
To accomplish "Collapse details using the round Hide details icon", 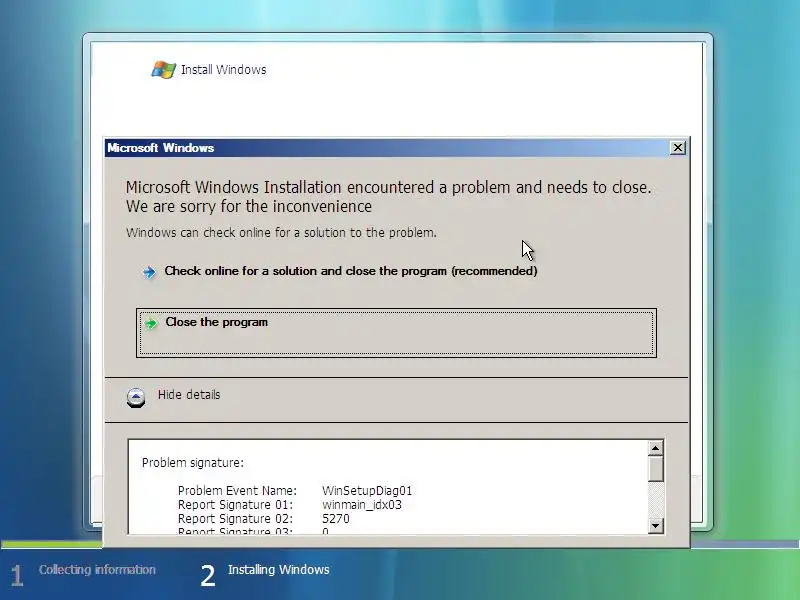I will pos(136,397).
